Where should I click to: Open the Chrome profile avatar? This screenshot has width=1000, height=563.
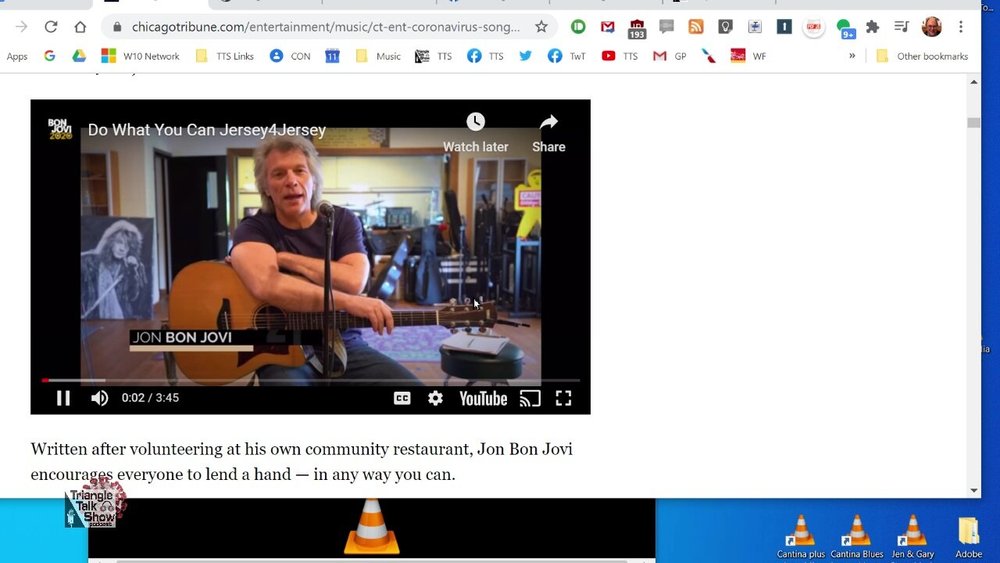click(x=932, y=27)
